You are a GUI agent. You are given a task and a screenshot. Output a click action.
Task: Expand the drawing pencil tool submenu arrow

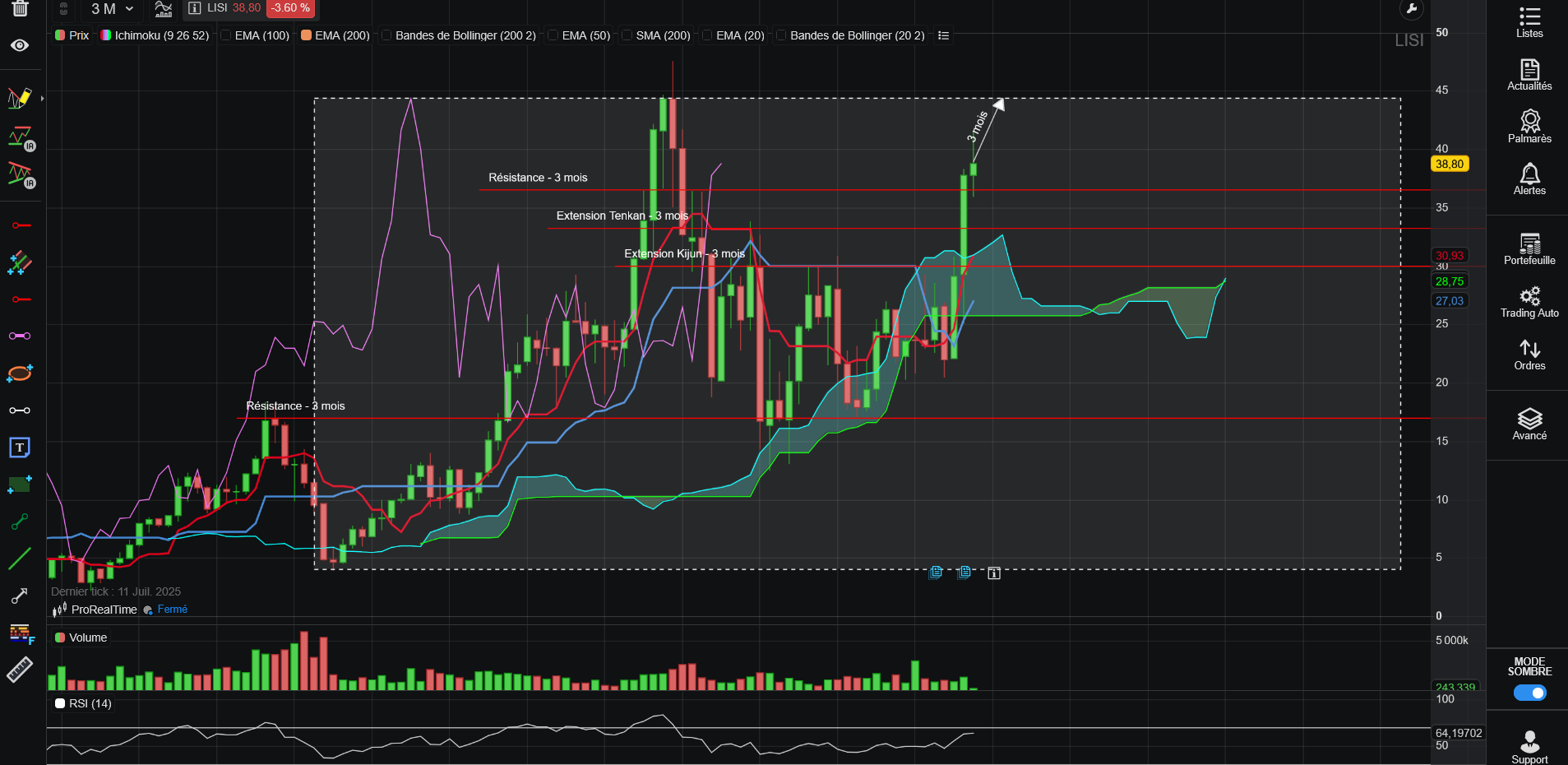click(x=42, y=99)
